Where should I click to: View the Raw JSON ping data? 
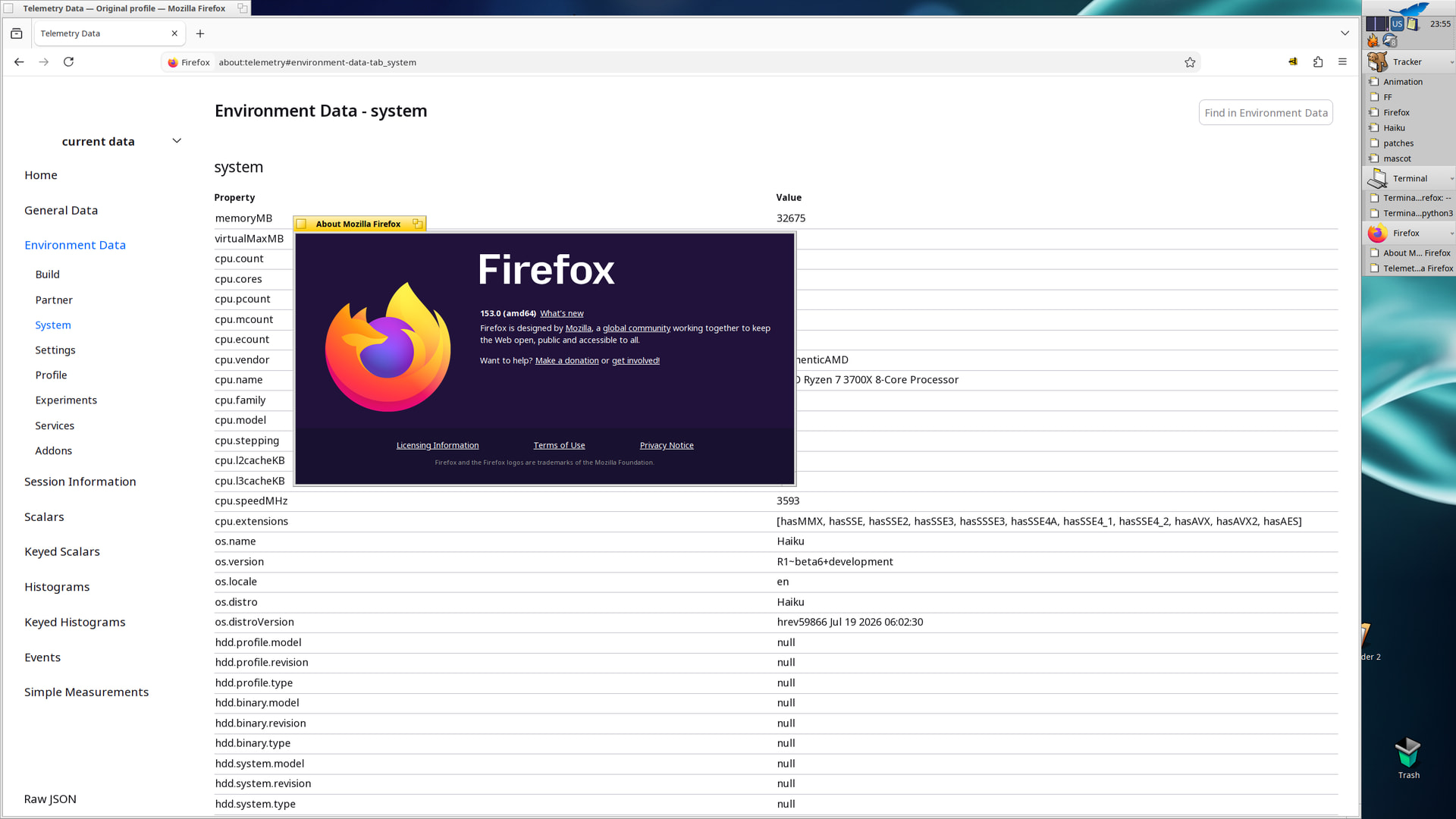coord(50,800)
